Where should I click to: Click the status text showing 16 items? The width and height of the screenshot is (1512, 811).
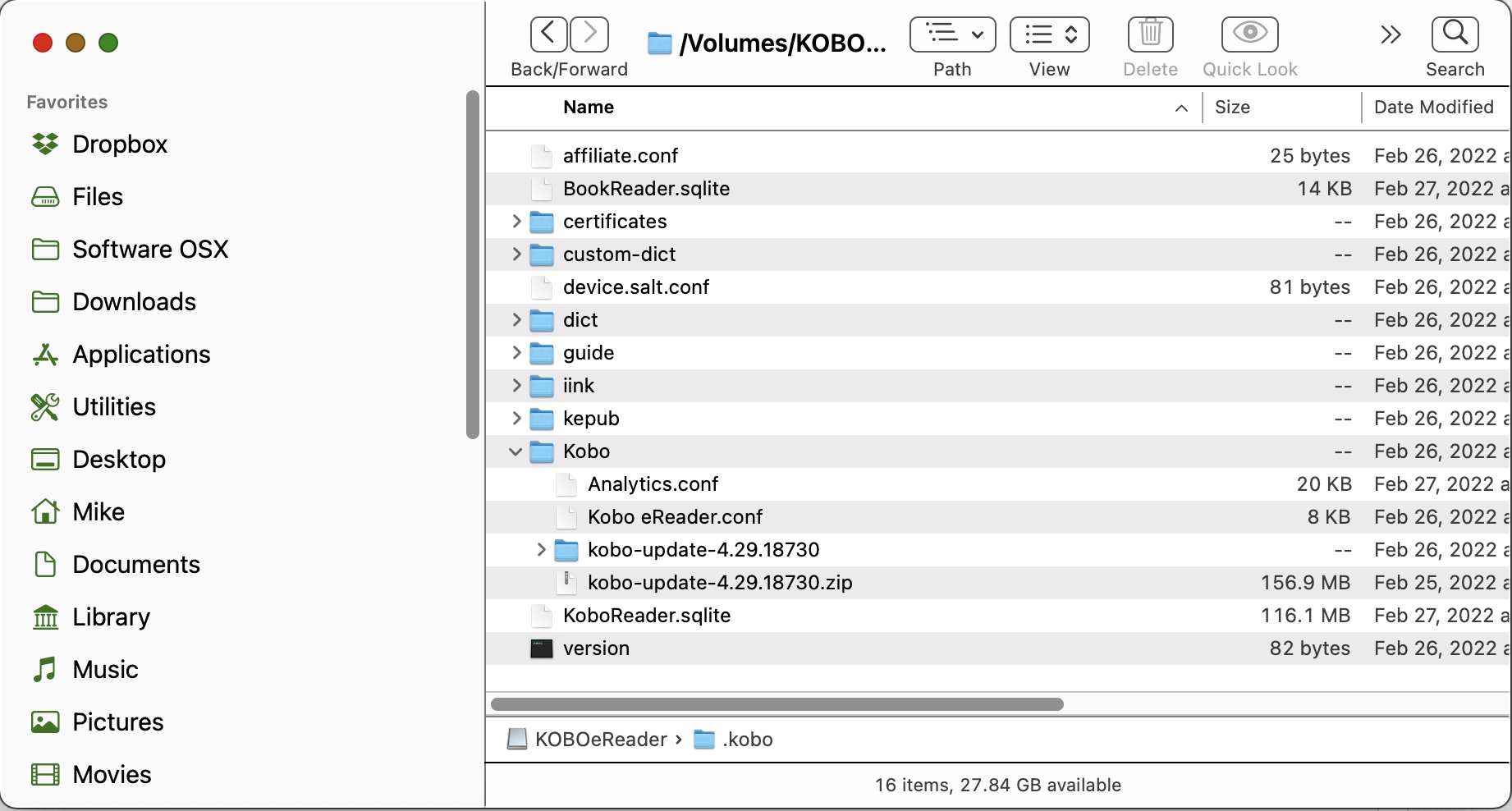(998, 786)
